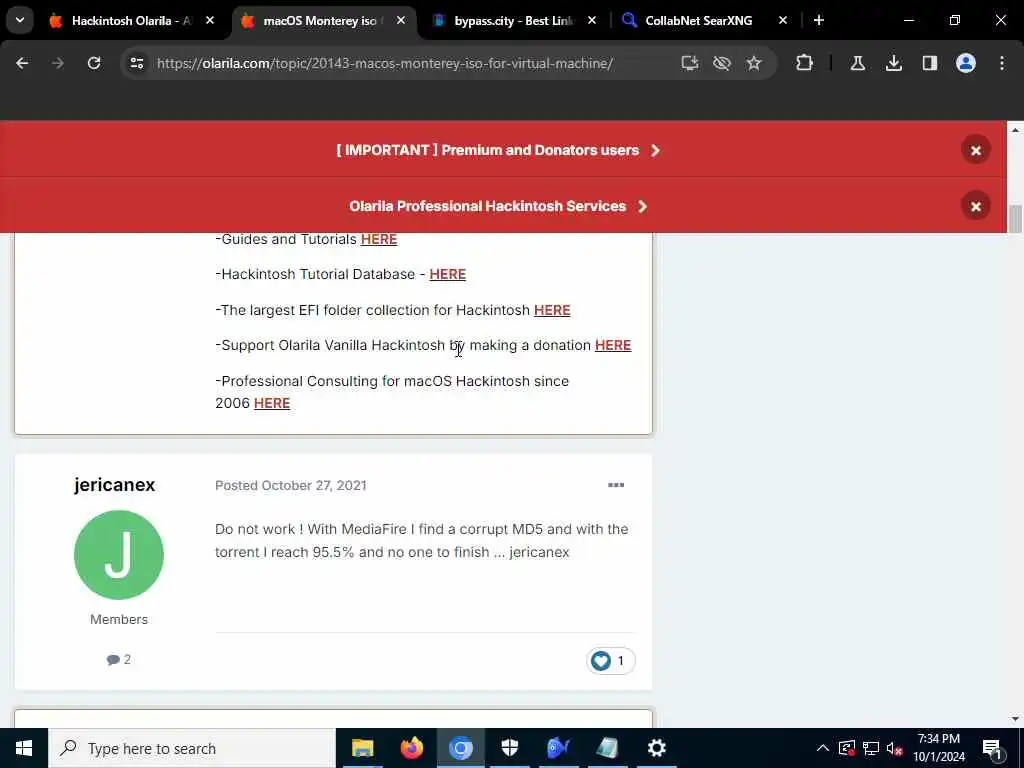Open Firefox from the taskbar
1024x768 pixels.
[x=411, y=748]
